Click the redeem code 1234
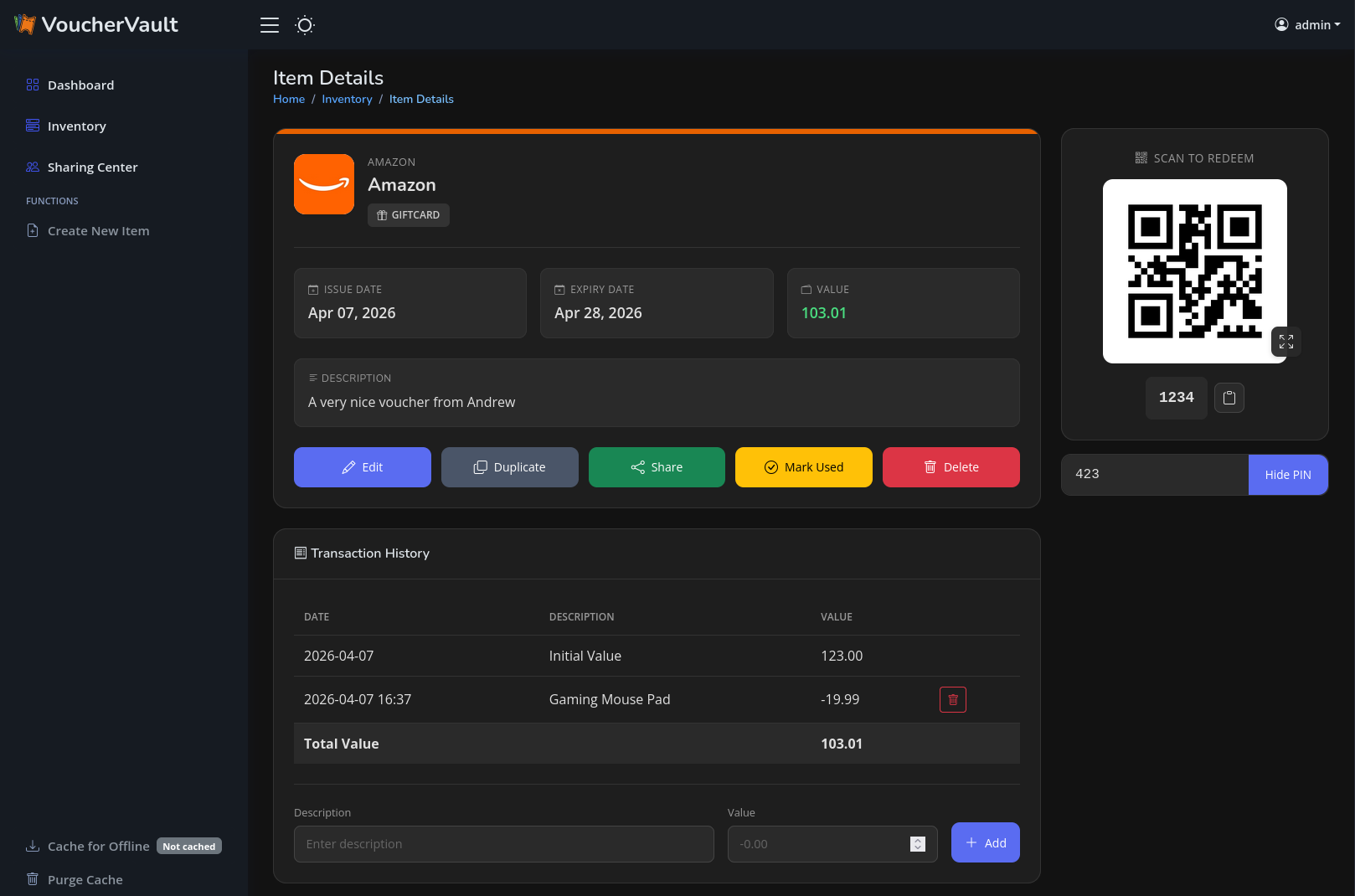 [1177, 398]
